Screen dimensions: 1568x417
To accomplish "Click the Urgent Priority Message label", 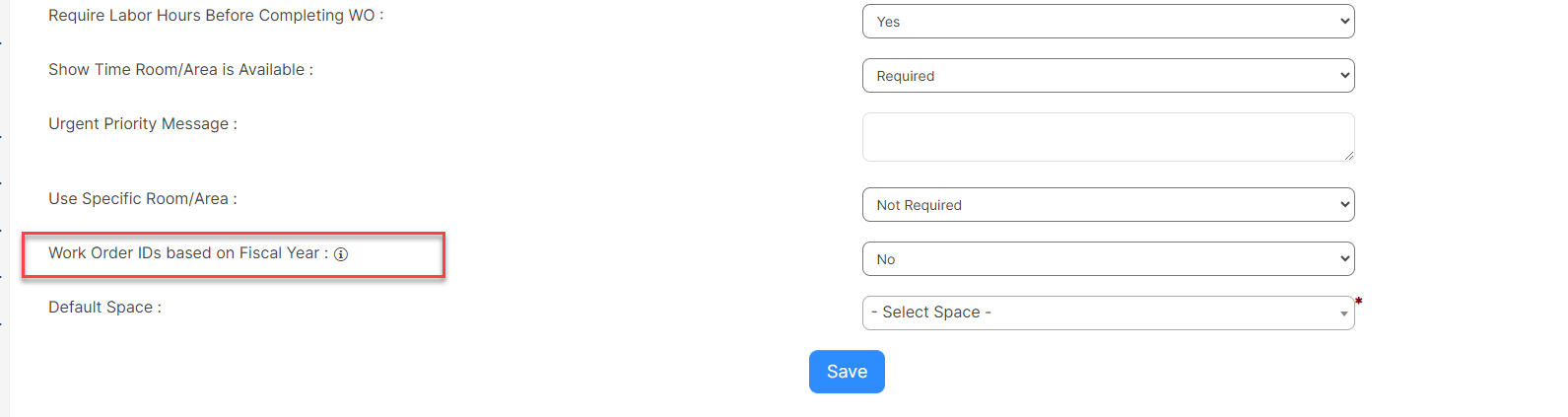I will tap(143, 124).
